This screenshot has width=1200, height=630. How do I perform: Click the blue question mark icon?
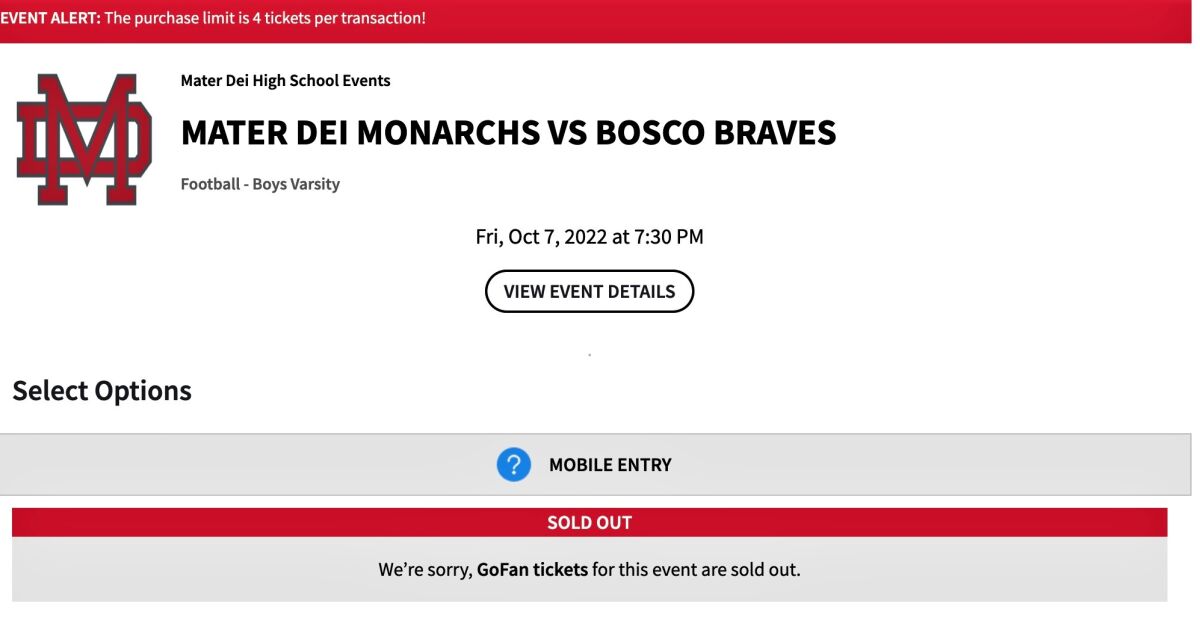coord(514,465)
